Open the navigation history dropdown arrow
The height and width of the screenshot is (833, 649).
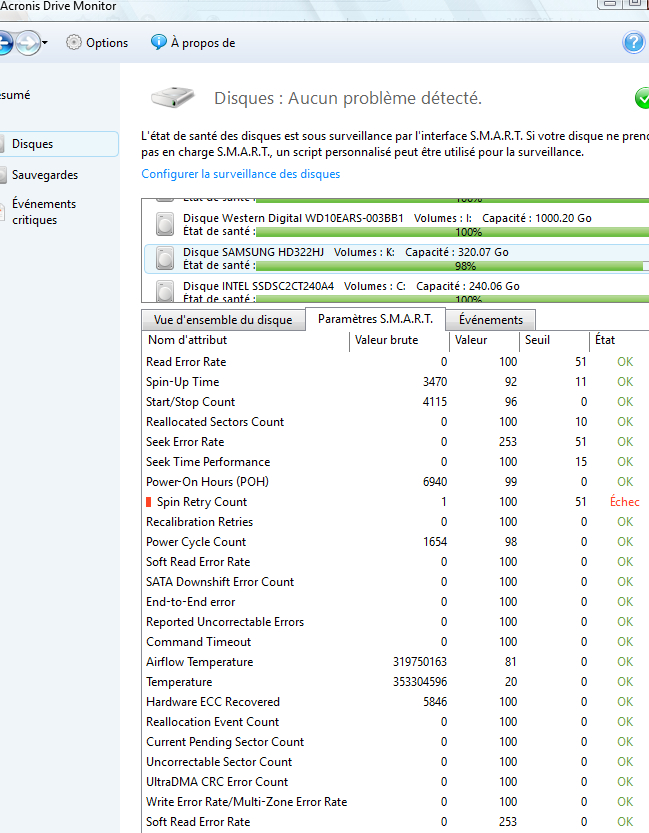click(45, 42)
